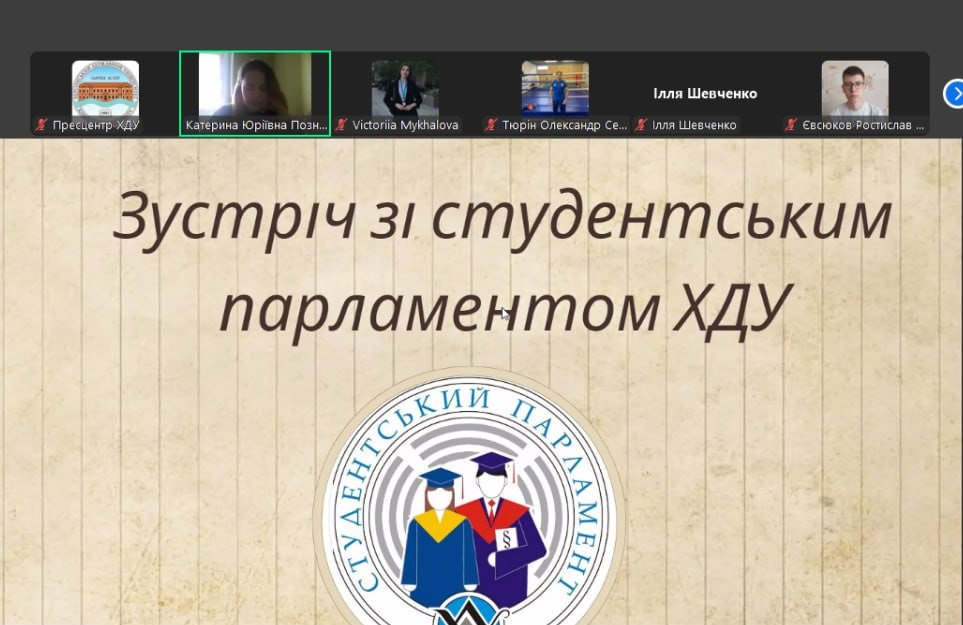The height and width of the screenshot is (625, 963).
Task: Click muted mic icon of Пресцентр ХДУ
Action: pos(41,125)
